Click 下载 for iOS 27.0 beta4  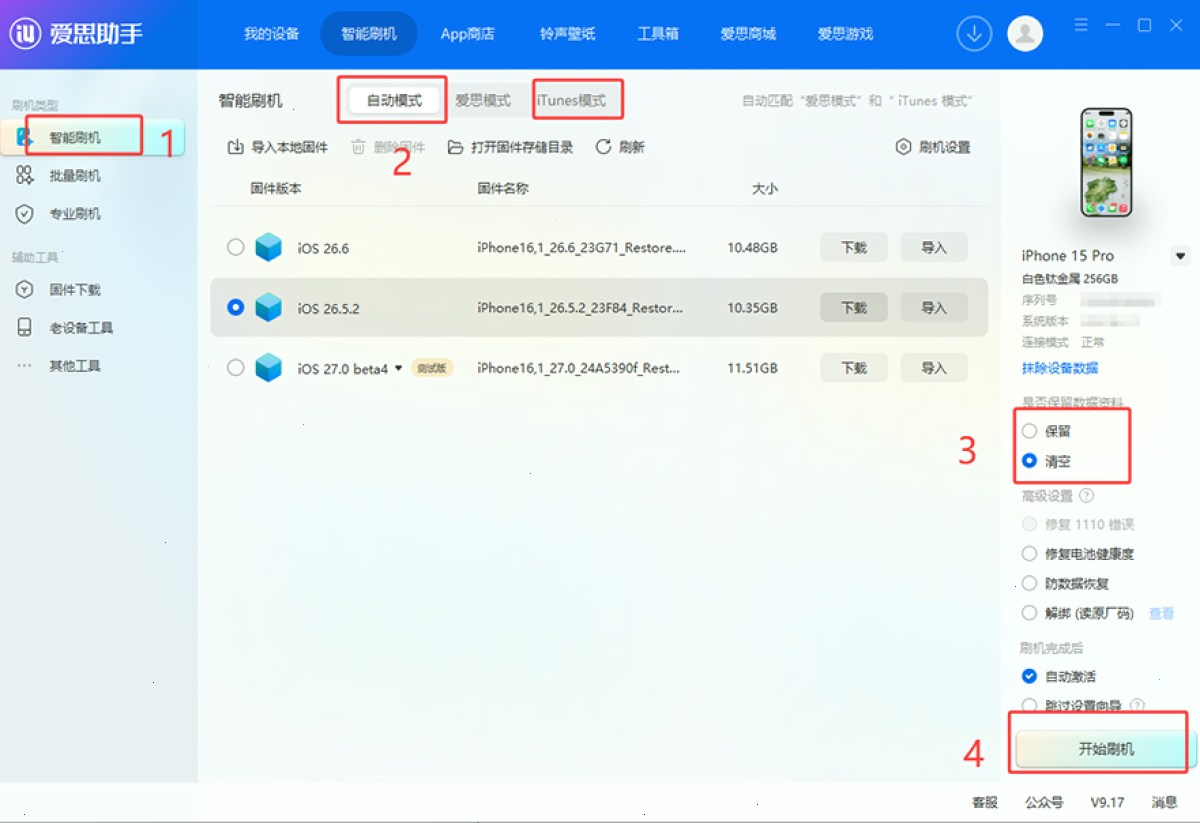854,367
